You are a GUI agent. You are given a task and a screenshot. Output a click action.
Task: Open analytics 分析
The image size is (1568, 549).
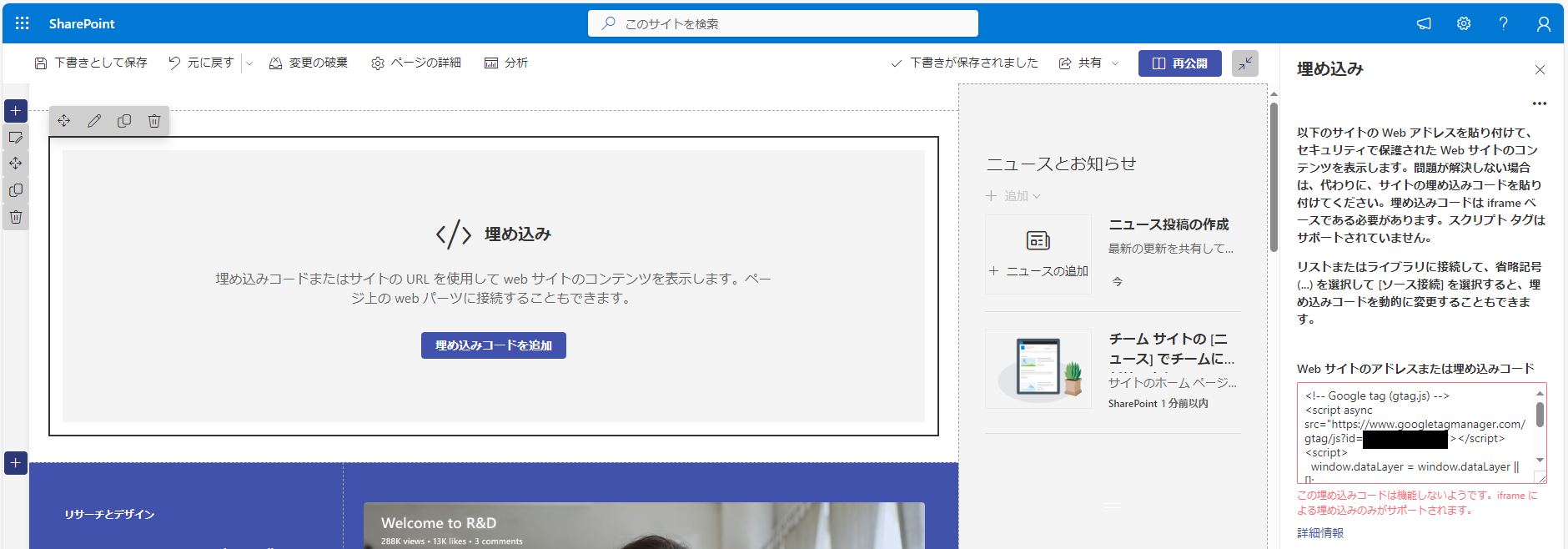point(506,63)
